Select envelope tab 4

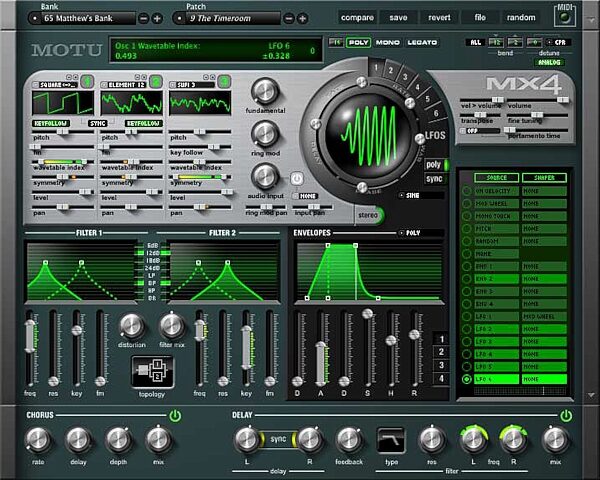pos(441,379)
